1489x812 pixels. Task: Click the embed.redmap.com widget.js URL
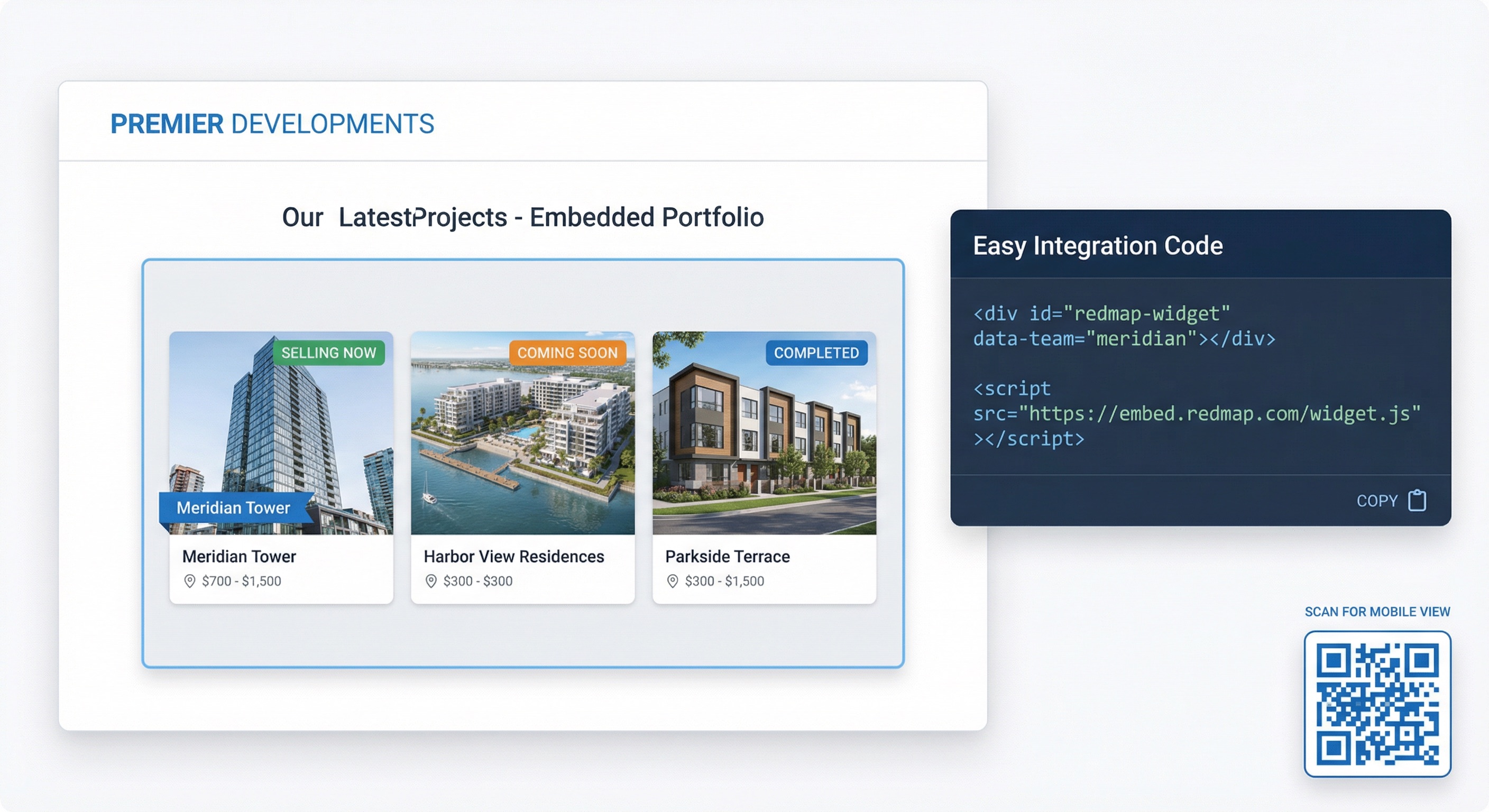click(1220, 413)
